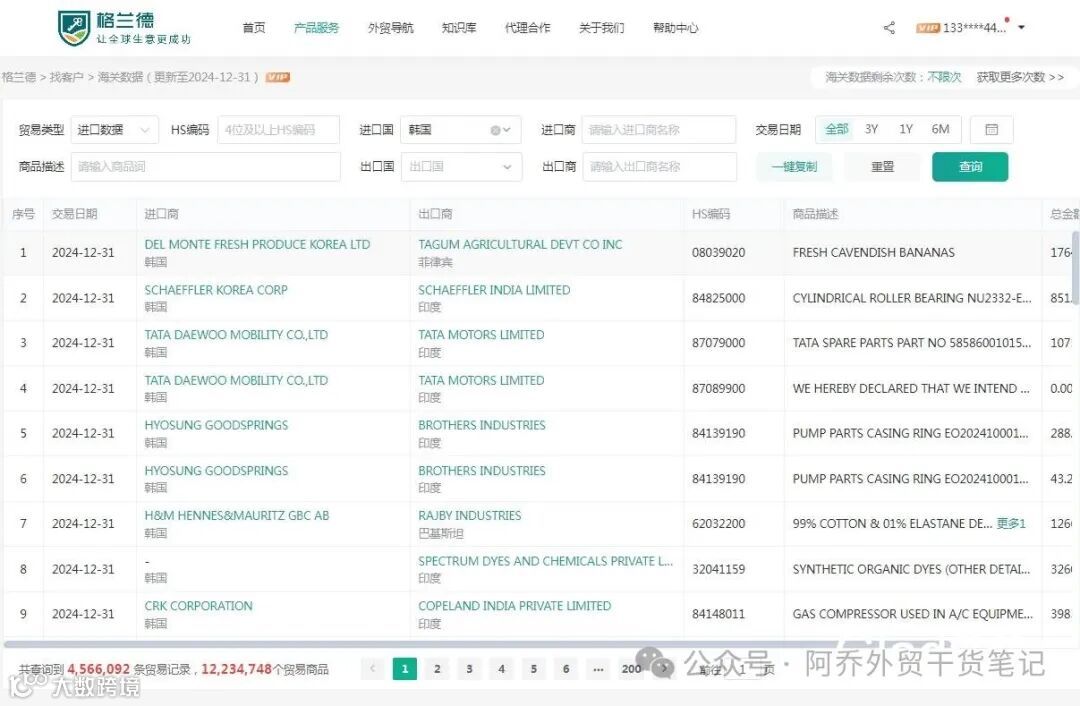Click the pagination ellipsis button
This screenshot has height=706, width=1080.
(599, 669)
